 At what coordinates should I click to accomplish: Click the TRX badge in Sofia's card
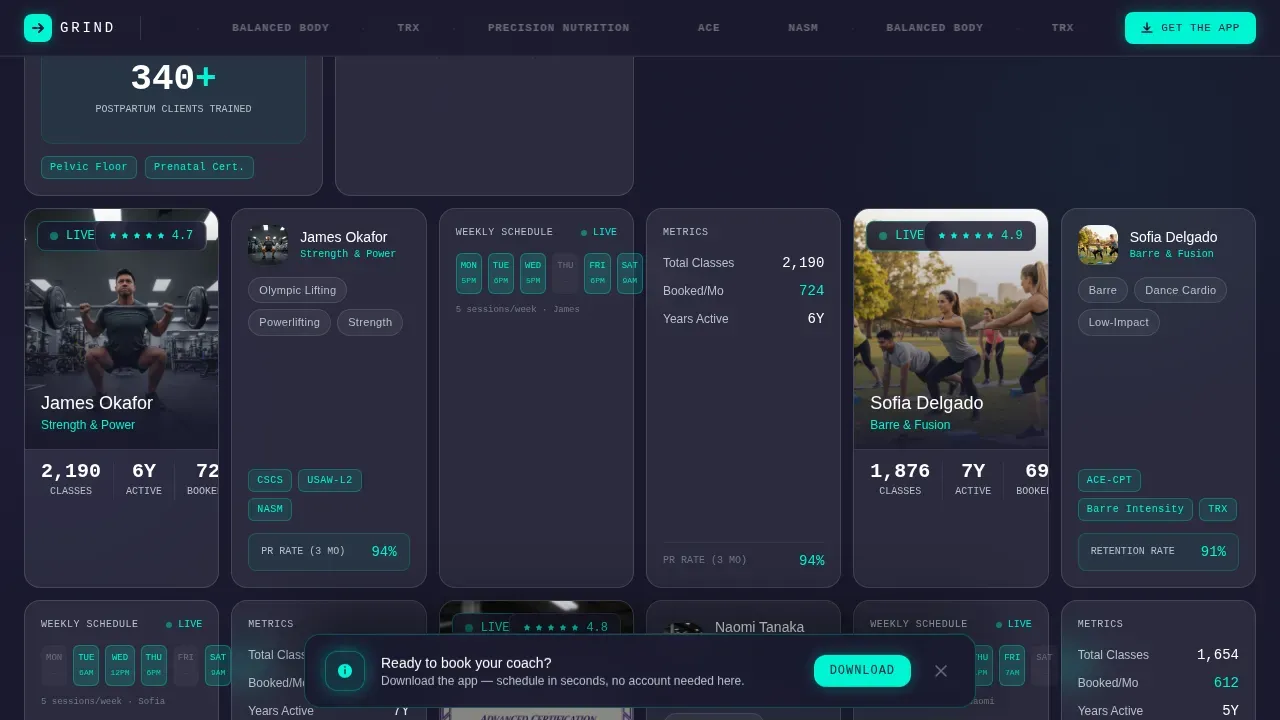pyautogui.click(x=1218, y=509)
